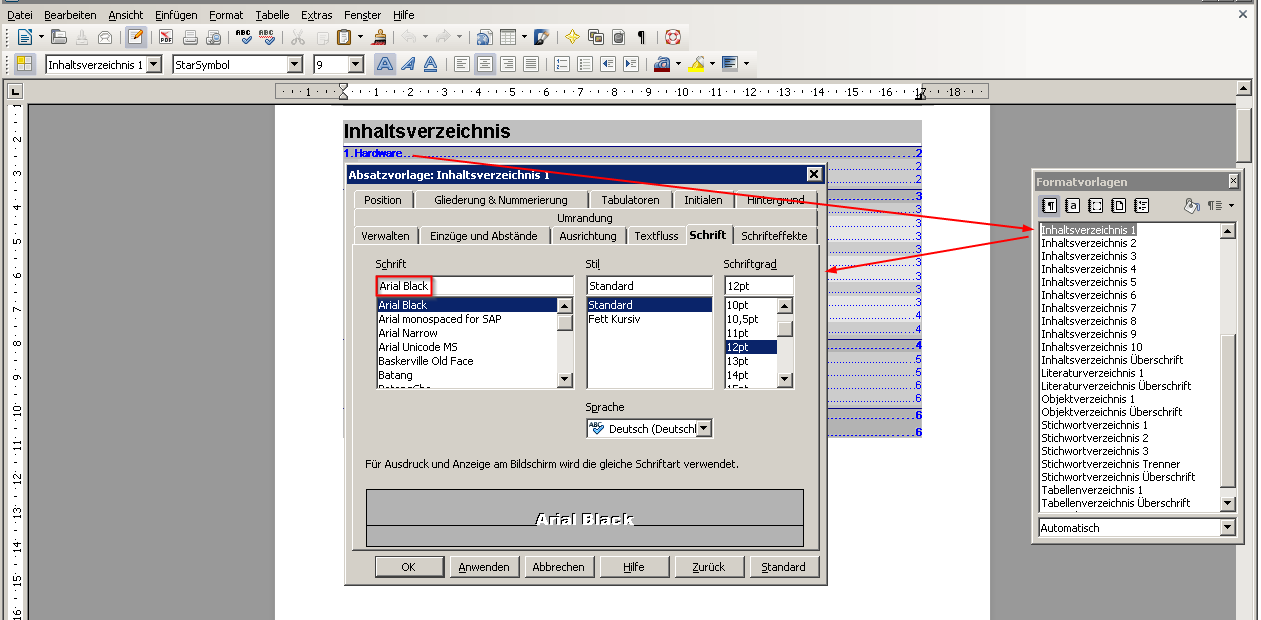This screenshot has height=620, width=1261.
Task: Click the Zurück button
Action: coord(708,567)
